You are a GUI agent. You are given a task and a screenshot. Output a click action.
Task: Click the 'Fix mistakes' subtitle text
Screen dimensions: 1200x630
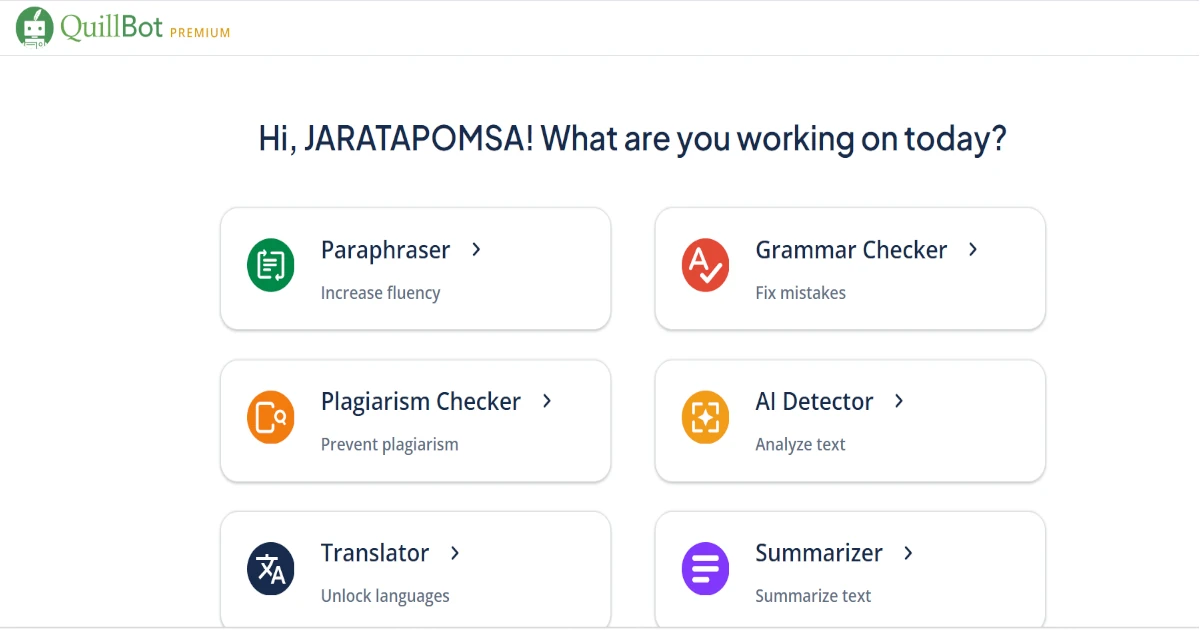click(800, 293)
